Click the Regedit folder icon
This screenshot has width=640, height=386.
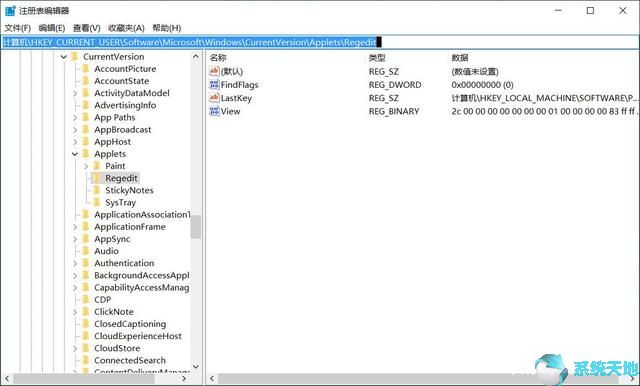pyautogui.click(x=97, y=178)
